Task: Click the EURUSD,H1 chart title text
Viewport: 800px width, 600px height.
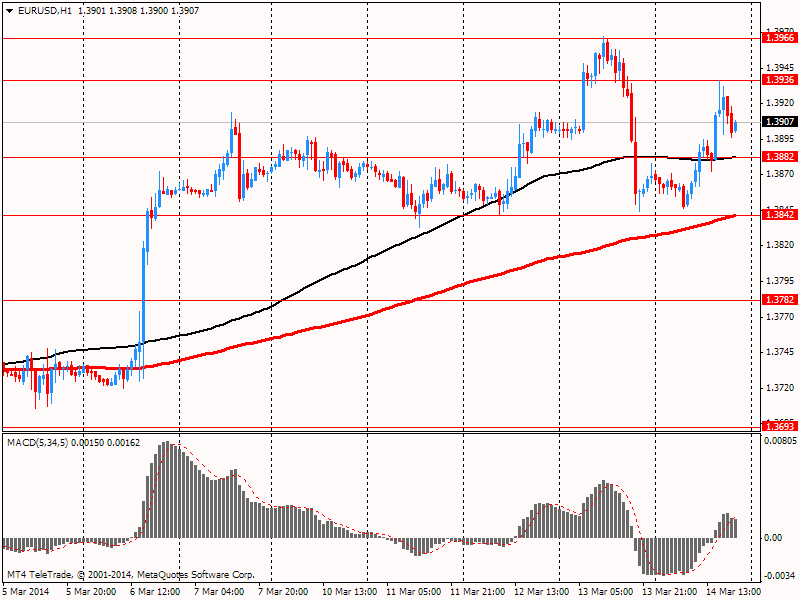Action: [45, 11]
